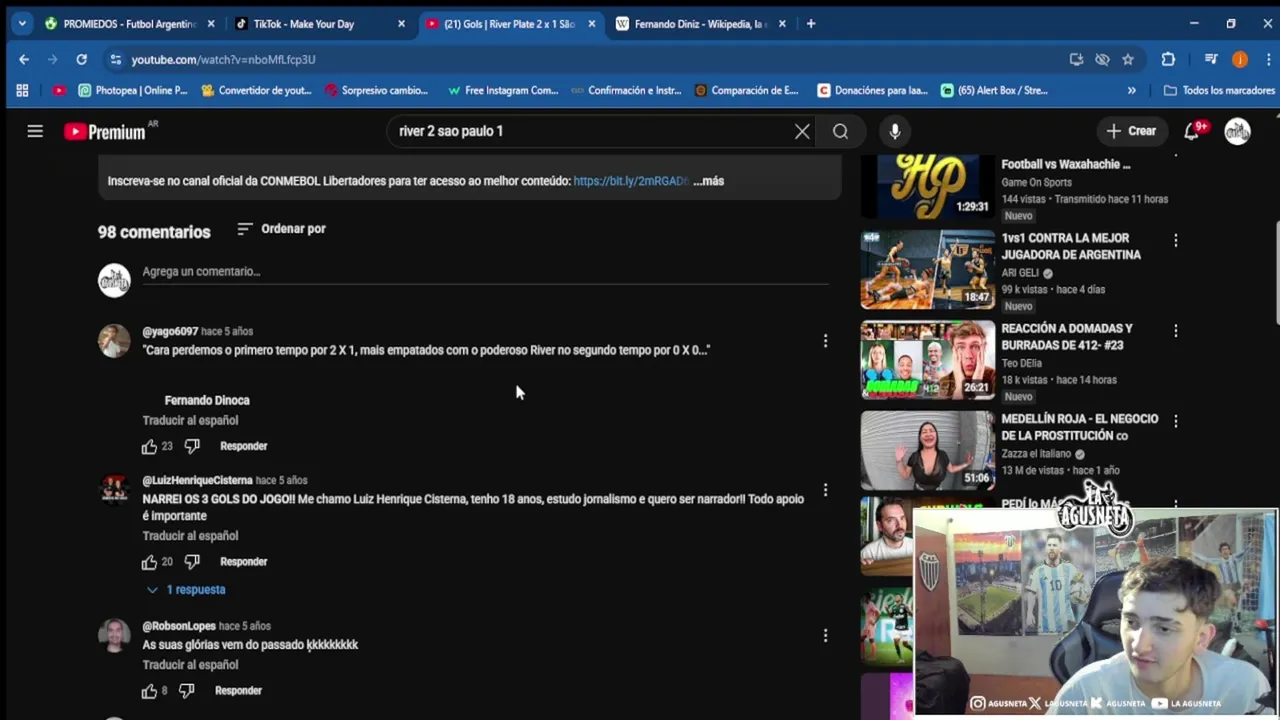Dislike the comment by @RobsonLopes
The width and height of the screenshot is (1280, 720).
click(186, 691)
